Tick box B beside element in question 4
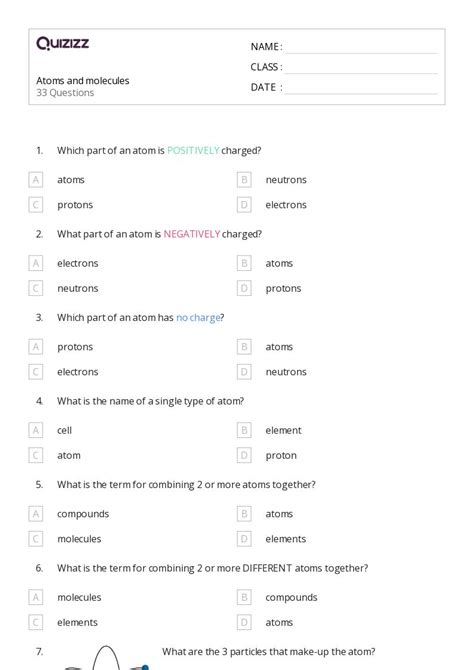 (244, 430)
